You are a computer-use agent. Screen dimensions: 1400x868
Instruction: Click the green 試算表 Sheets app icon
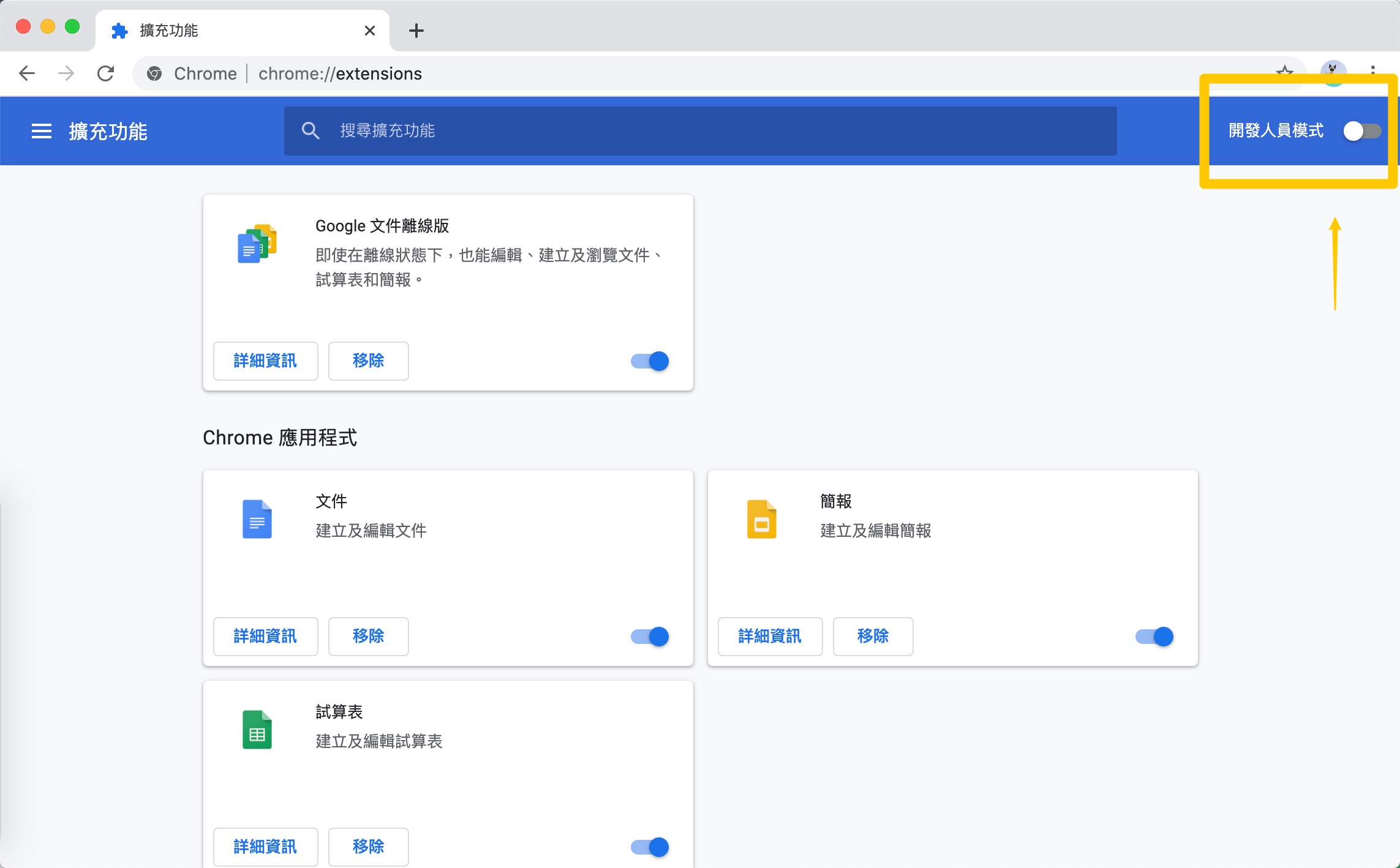[x=257, y=730]
